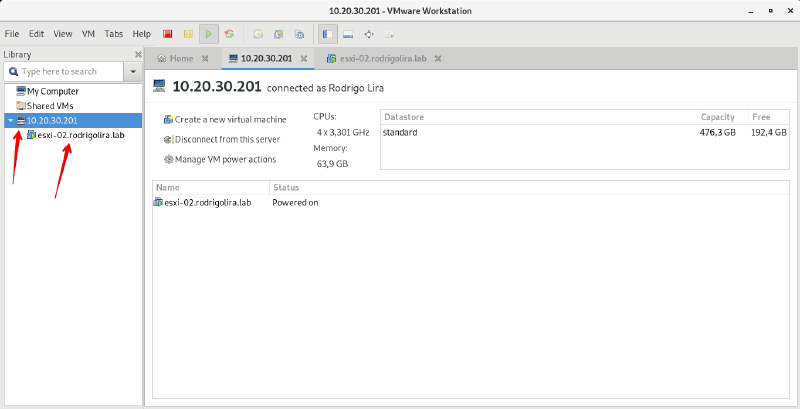This screenshot has height=409, width=800.
Task: Select esxi-02.rodrigolira.lab in the Library tree
Action: 80,135
